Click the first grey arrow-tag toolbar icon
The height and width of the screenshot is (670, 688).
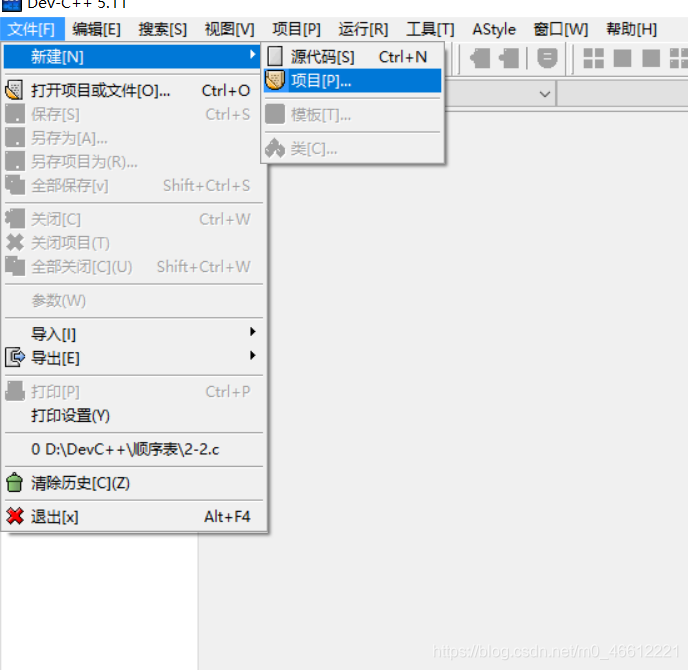(480, 58)
